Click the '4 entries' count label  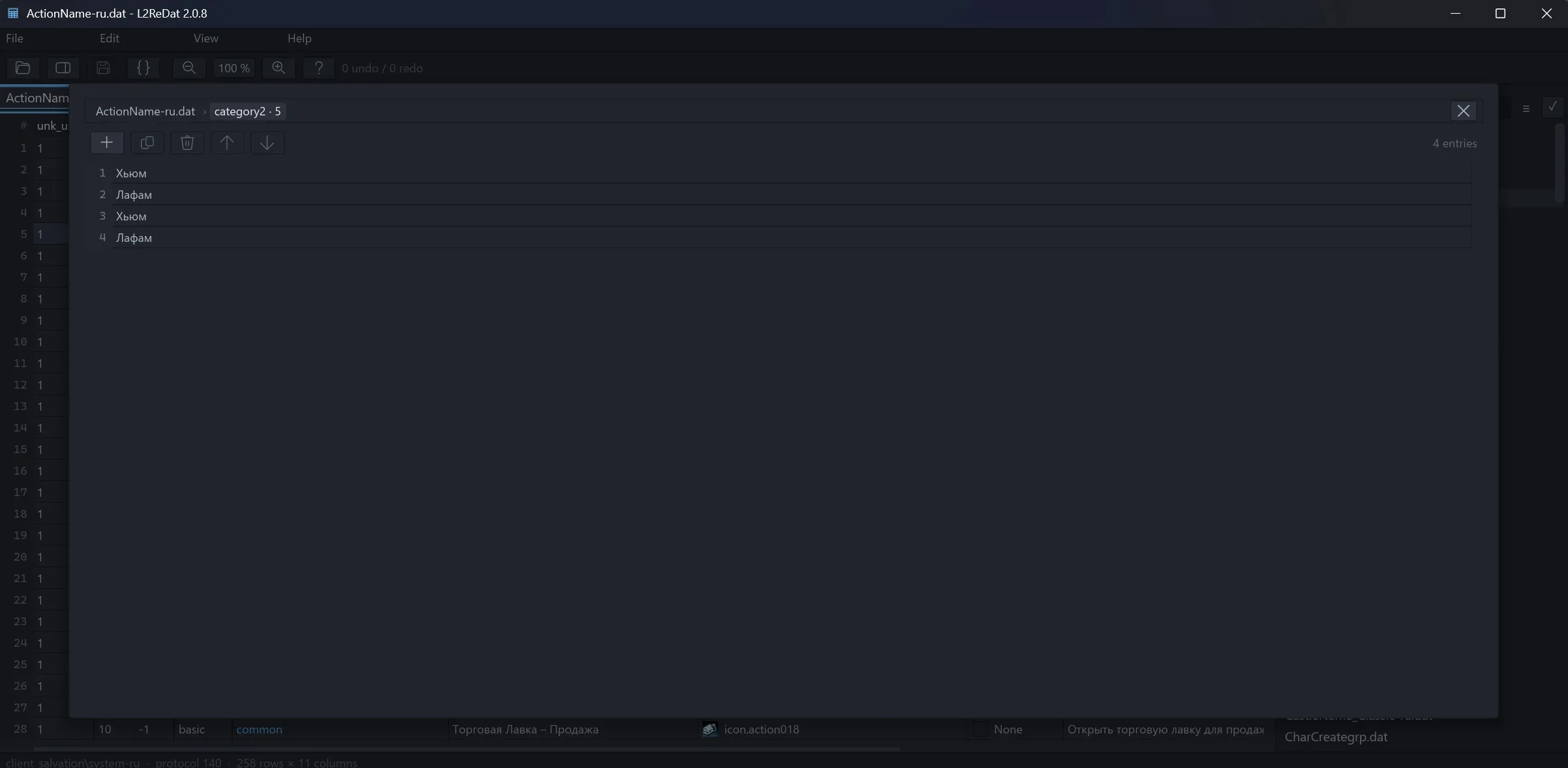pos(1455,143)
